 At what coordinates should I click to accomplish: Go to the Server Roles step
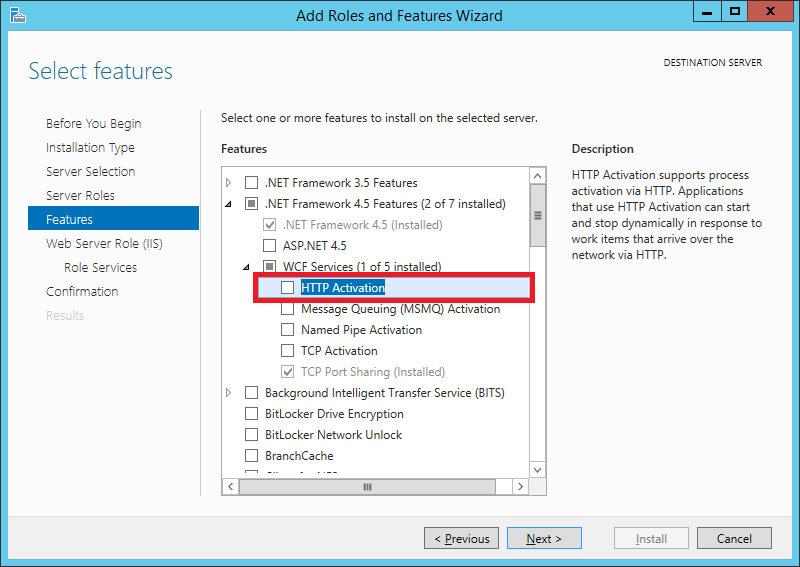(80, 195)
